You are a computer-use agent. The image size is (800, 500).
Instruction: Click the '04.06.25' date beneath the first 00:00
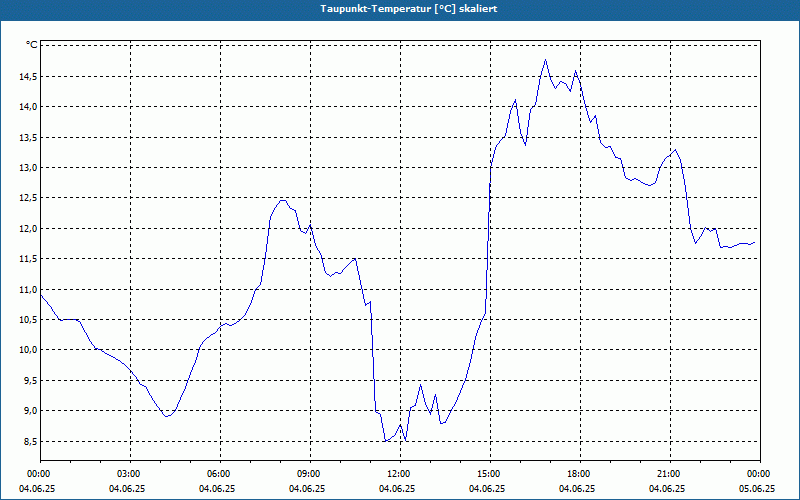point(37,488)
